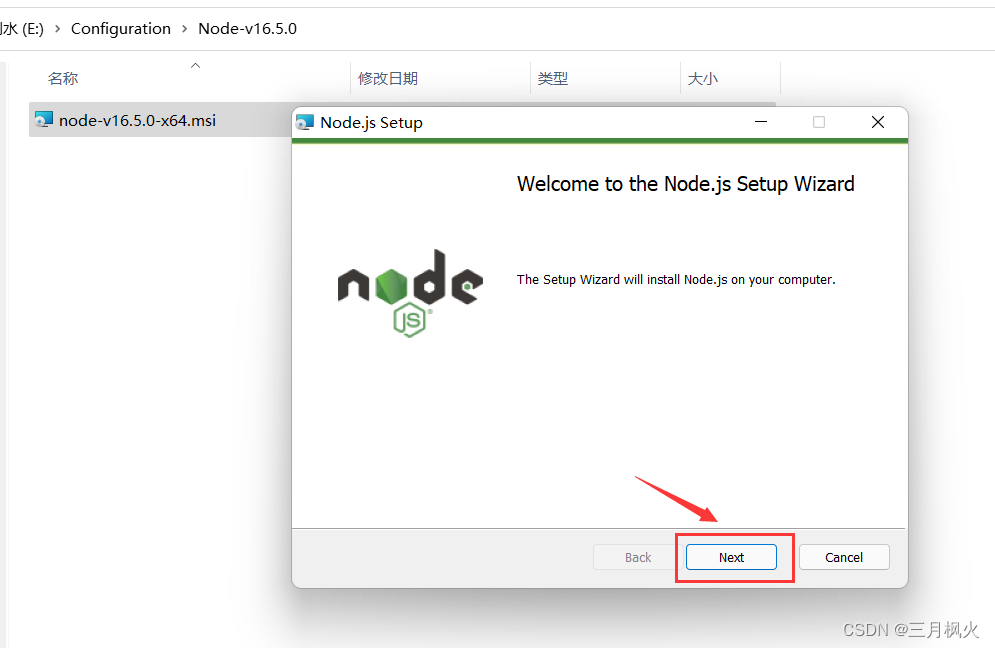Click the Node.js Setup title bar icon
The image size is (995, 648).
(x=305, y=122)
